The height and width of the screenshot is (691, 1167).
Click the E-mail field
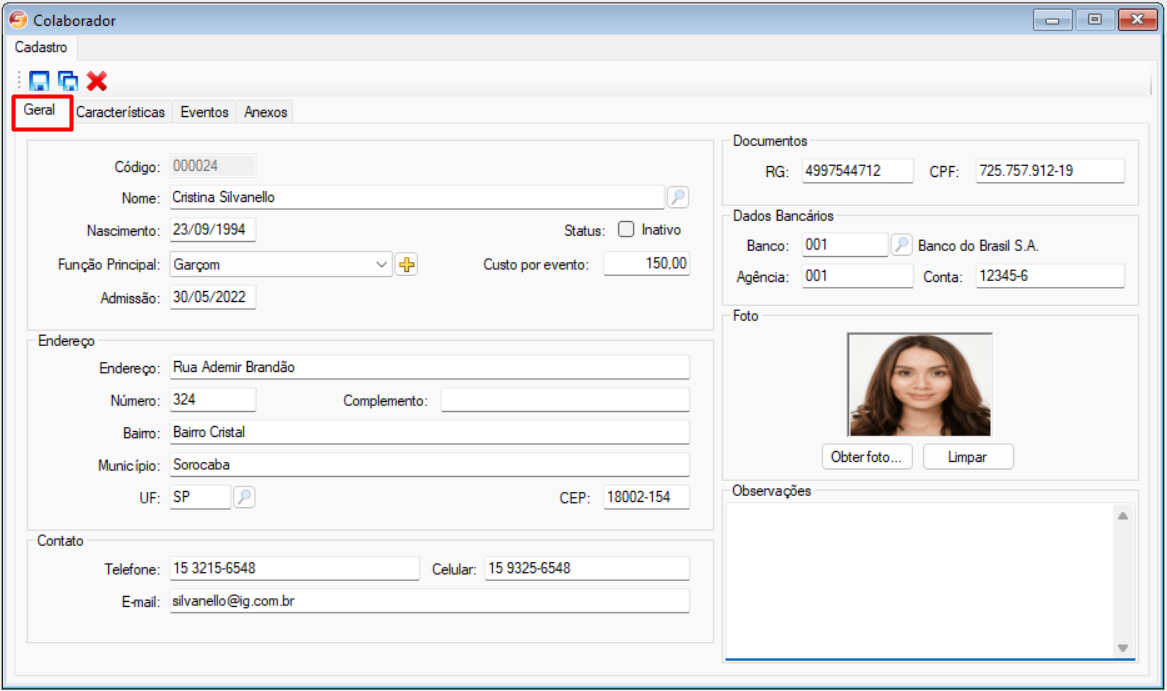(x=429, y=601)
